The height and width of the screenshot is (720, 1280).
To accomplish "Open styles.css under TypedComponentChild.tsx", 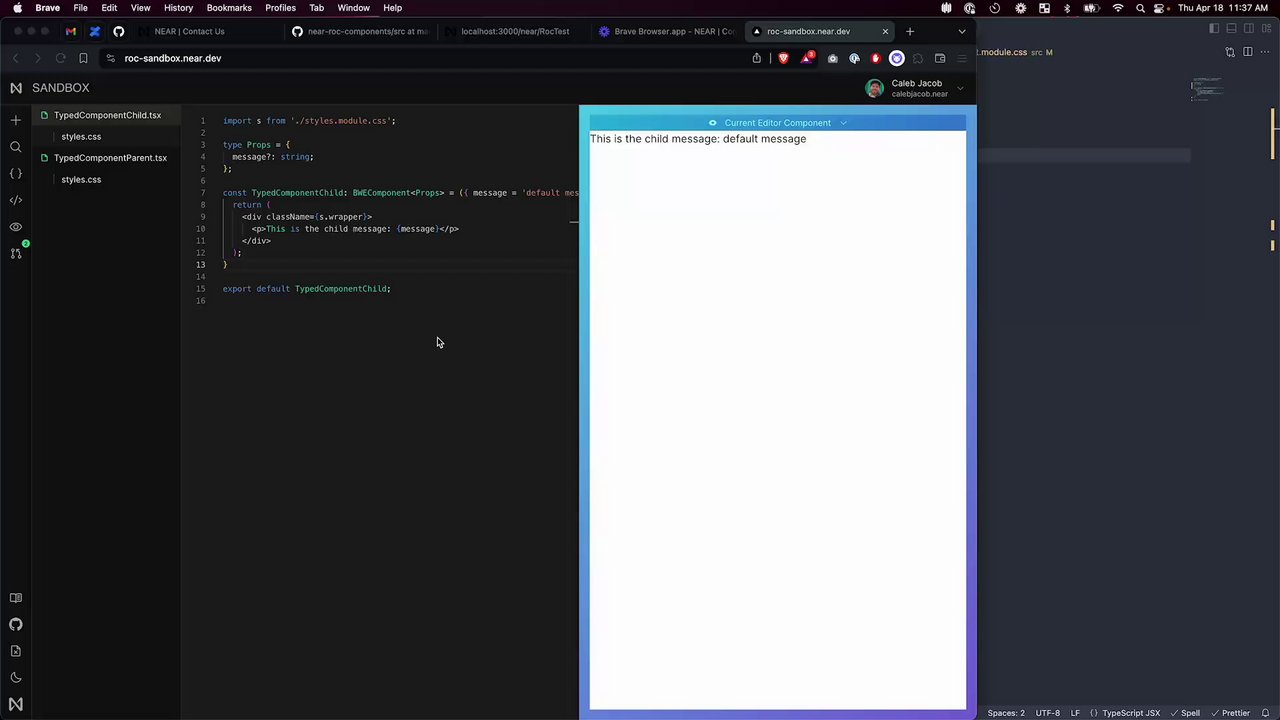I will pyautogui.click(x=81, y=136).
